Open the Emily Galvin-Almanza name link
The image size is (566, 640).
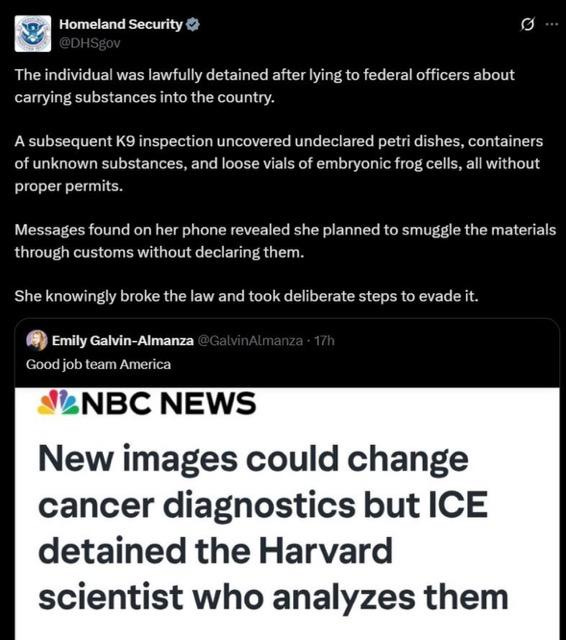[122, 340]
